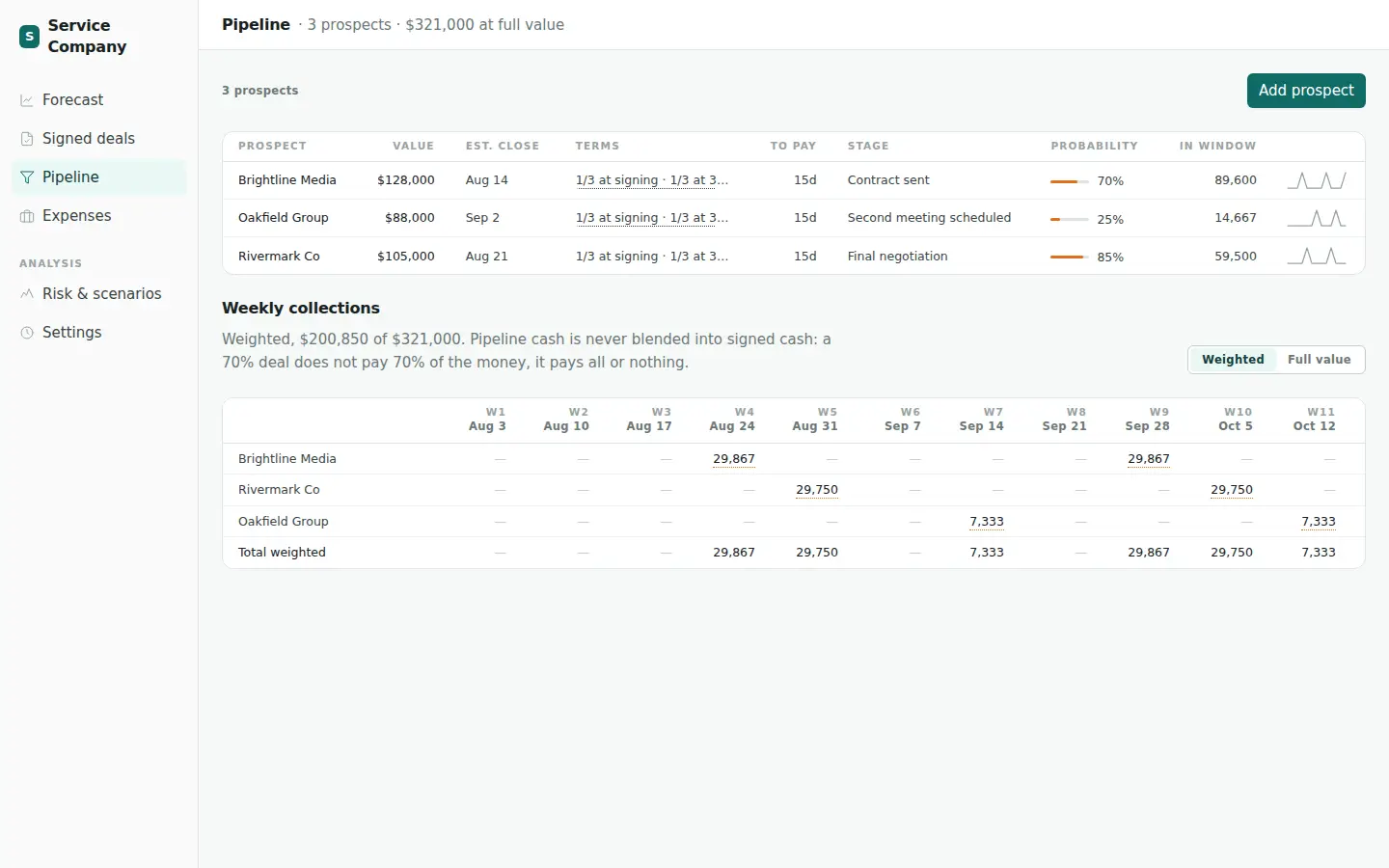Open the Expenses section
1389x868 pixels.
(98, 216)
